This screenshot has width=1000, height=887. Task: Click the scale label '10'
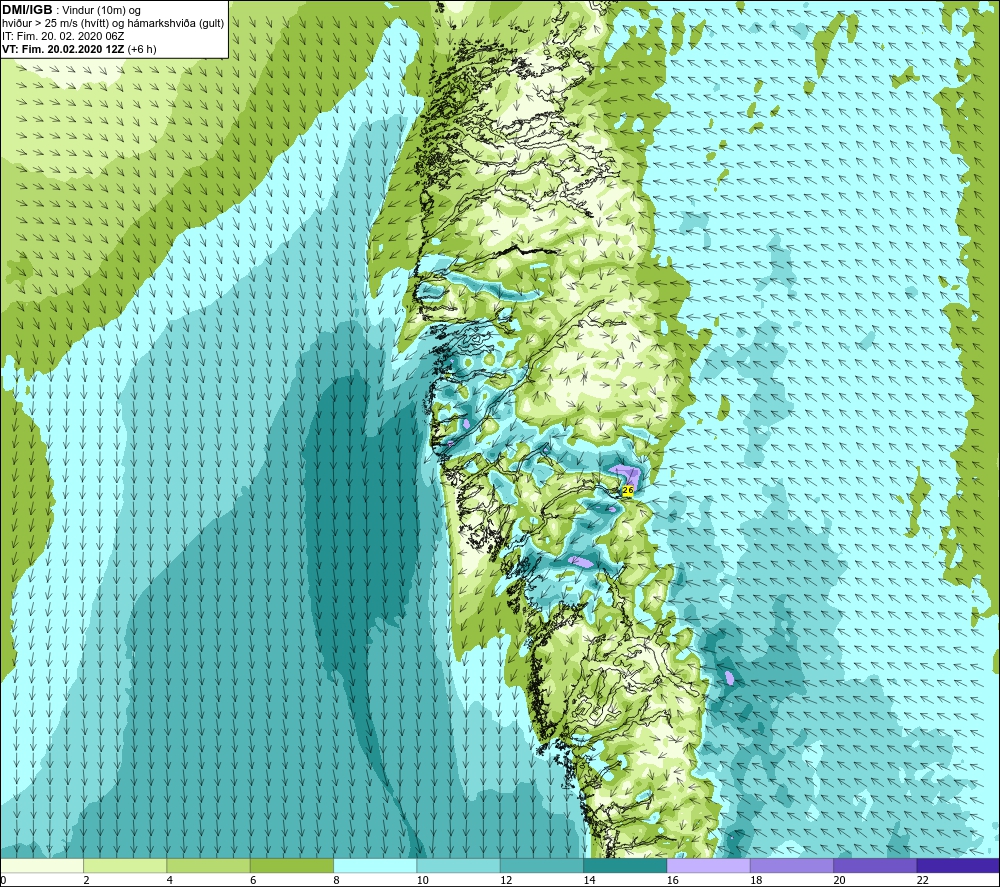[x=423, y=880]
